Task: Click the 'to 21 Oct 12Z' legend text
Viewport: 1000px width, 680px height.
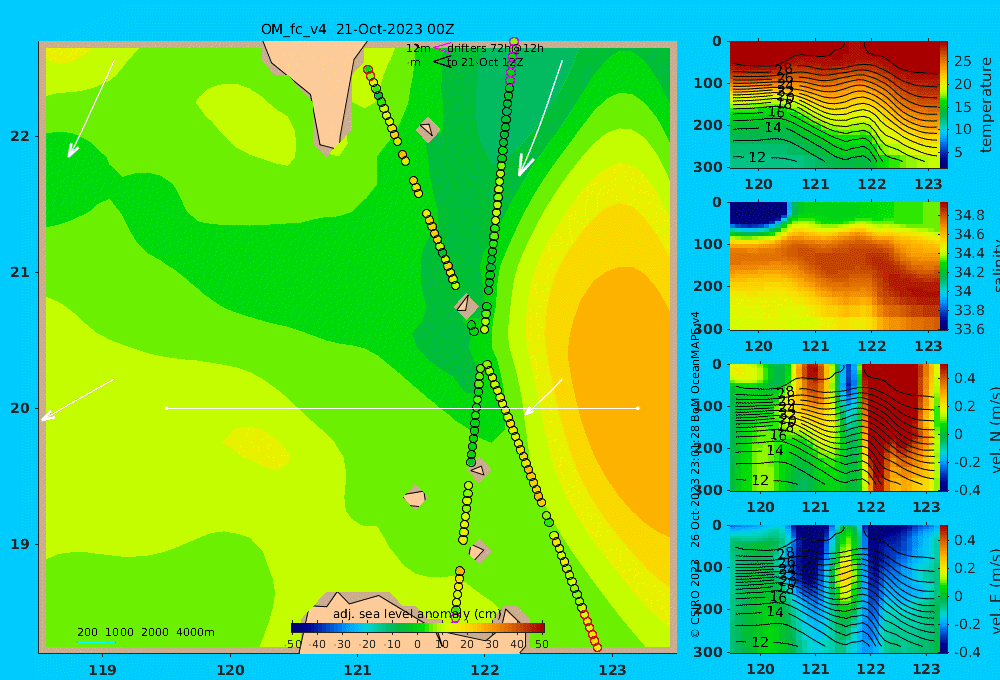Action: [485, 62]
